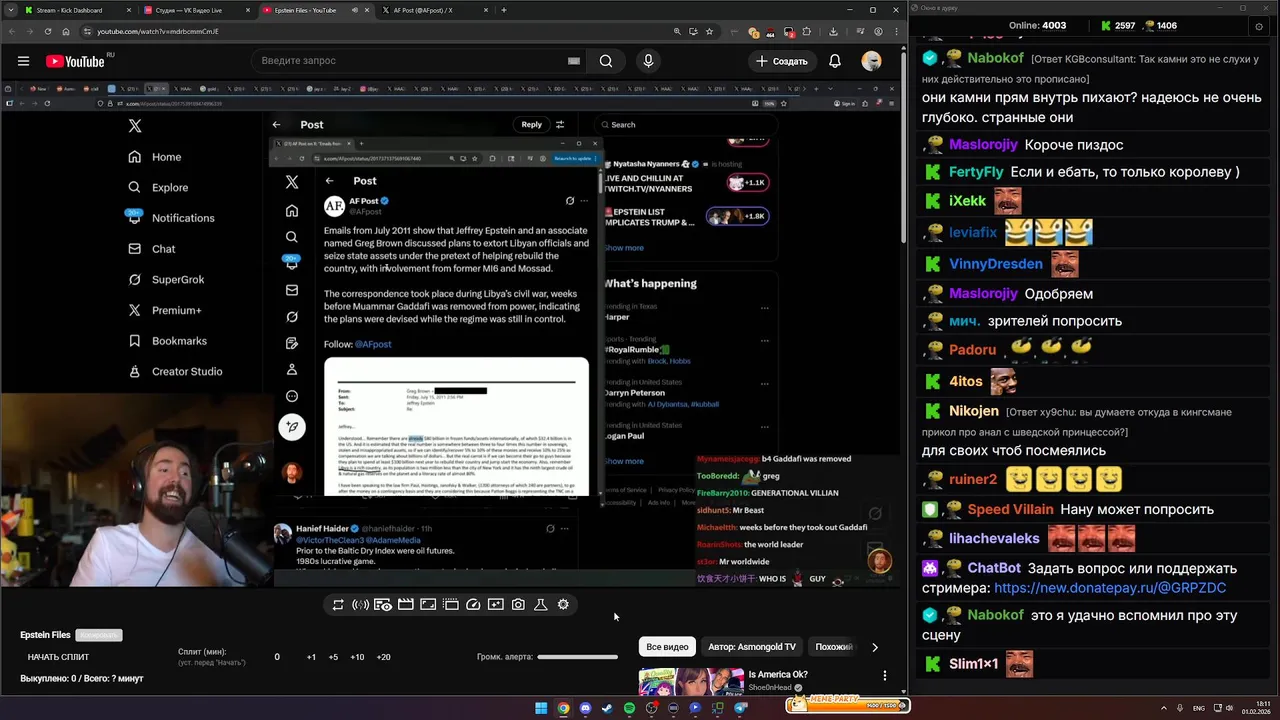The height and width of the screenshot is (720, 1280).
Task: Open options for Is America Ok? video
Action: tap(884, 676)
